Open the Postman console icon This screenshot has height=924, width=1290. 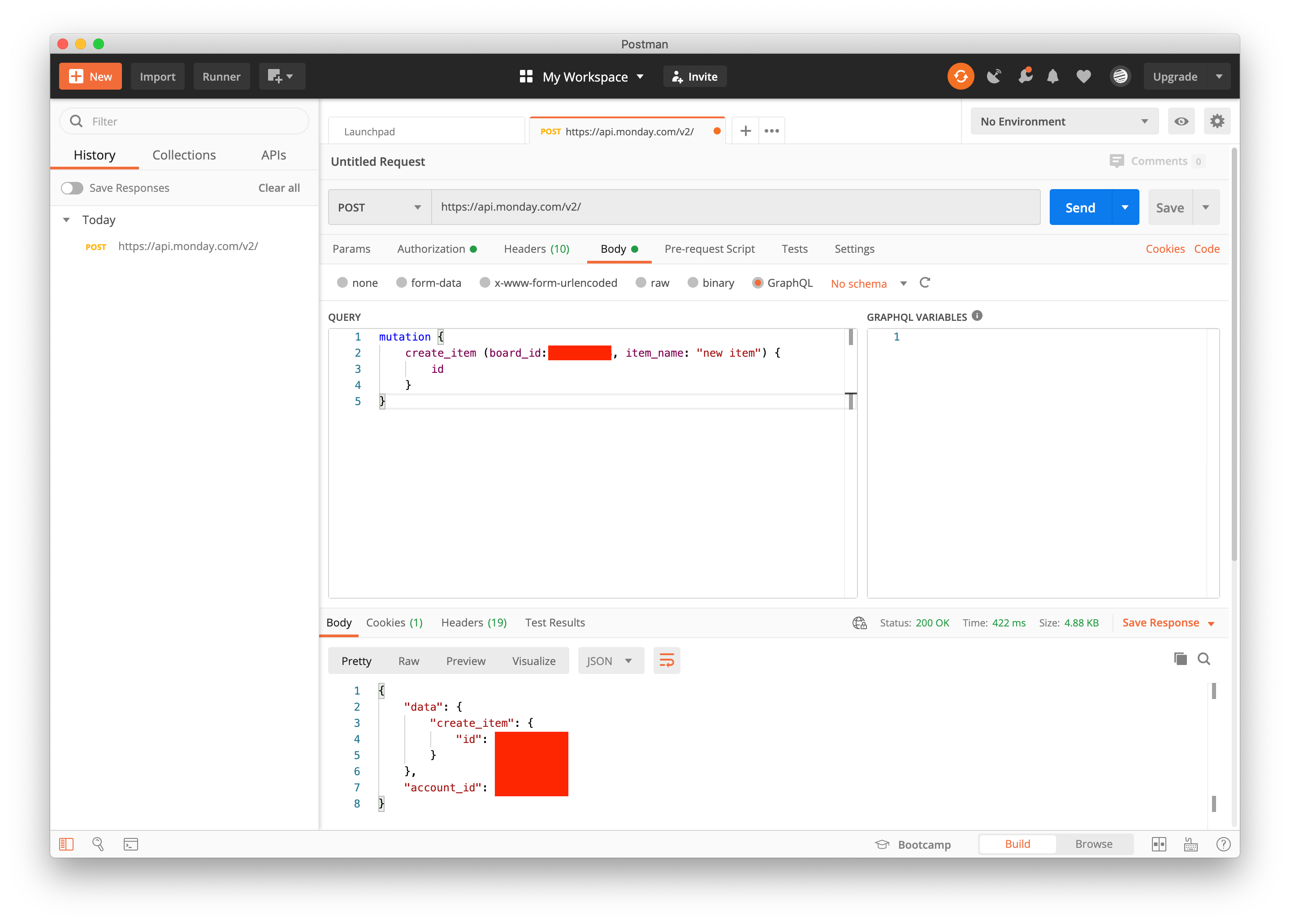point(131,844)
